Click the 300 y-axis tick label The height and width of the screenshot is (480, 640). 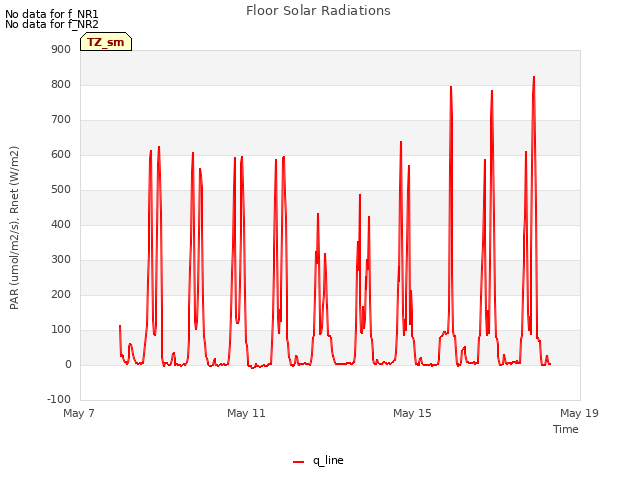click(61, 260)
